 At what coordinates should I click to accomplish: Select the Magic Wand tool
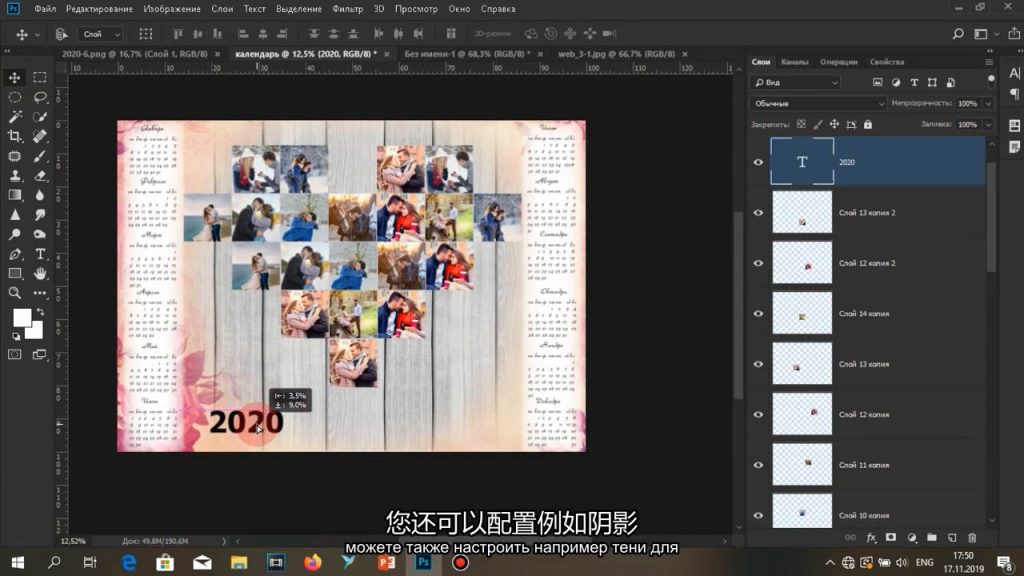[14, 117]
